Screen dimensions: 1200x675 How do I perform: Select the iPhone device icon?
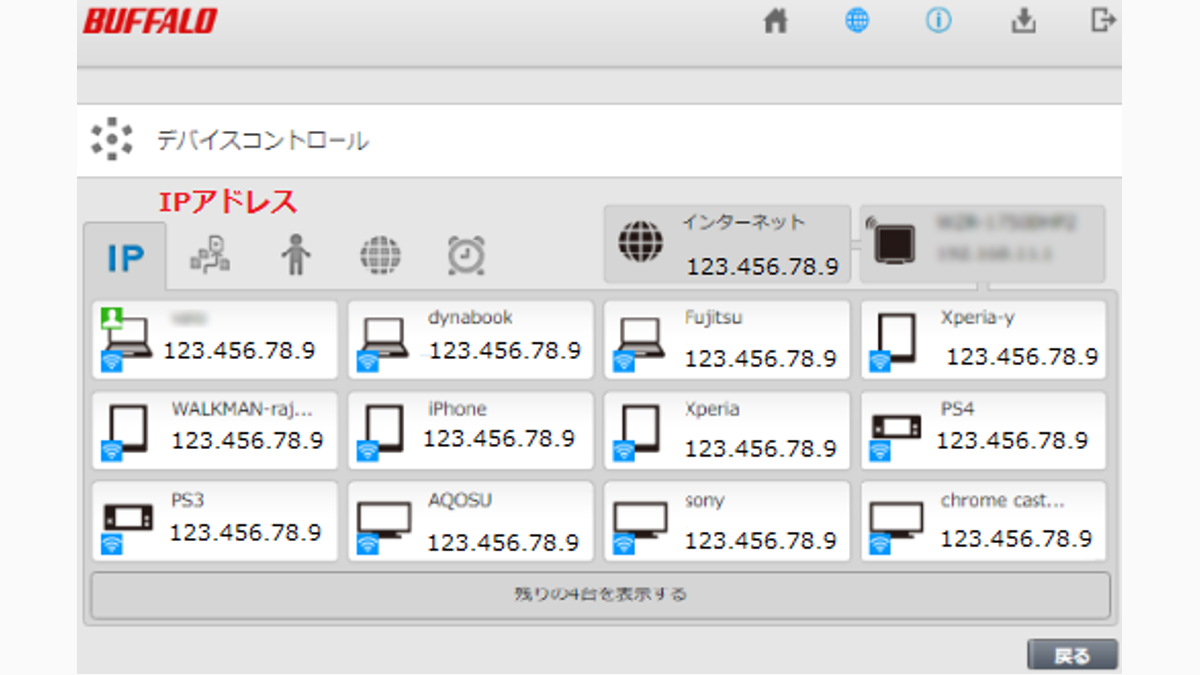[383, 430]
